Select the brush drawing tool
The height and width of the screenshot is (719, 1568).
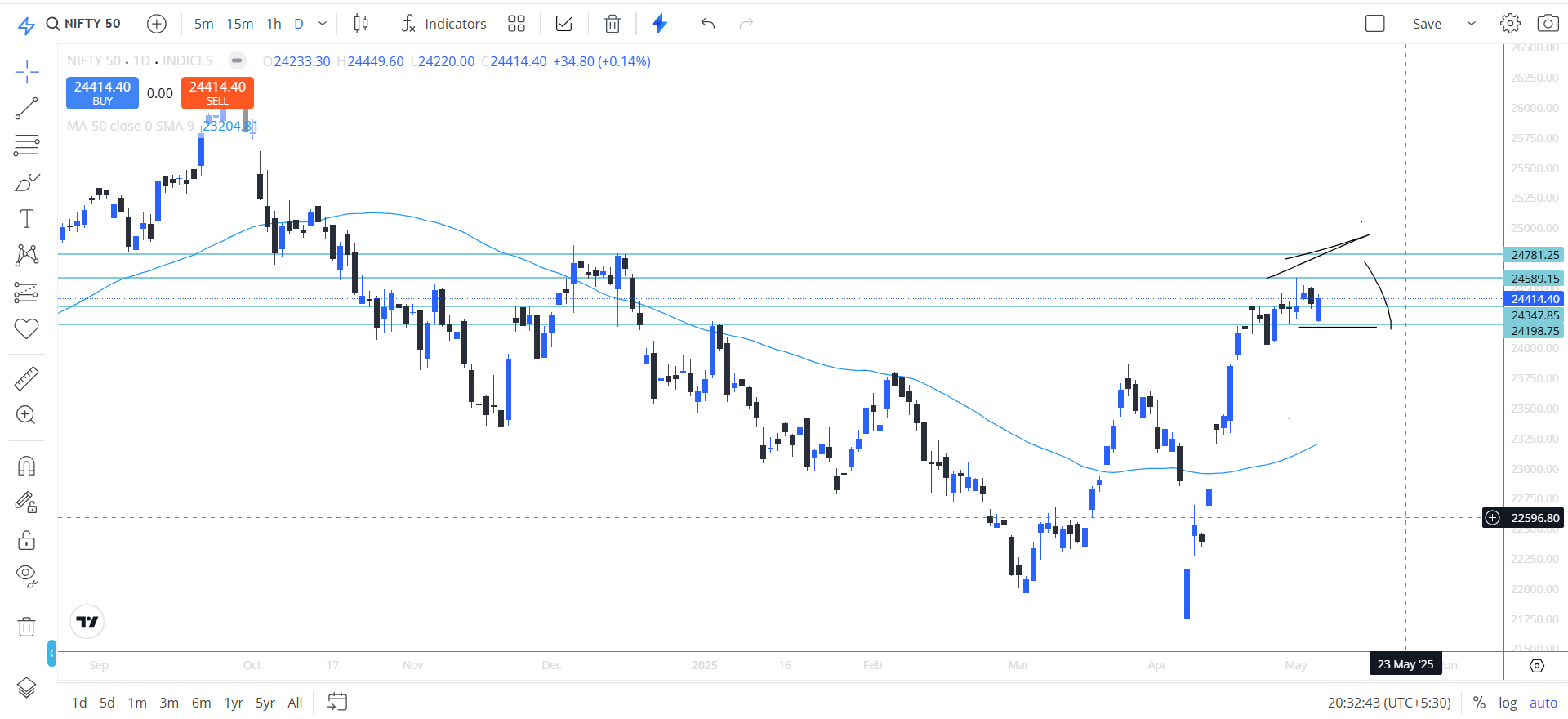coord(27,182)
